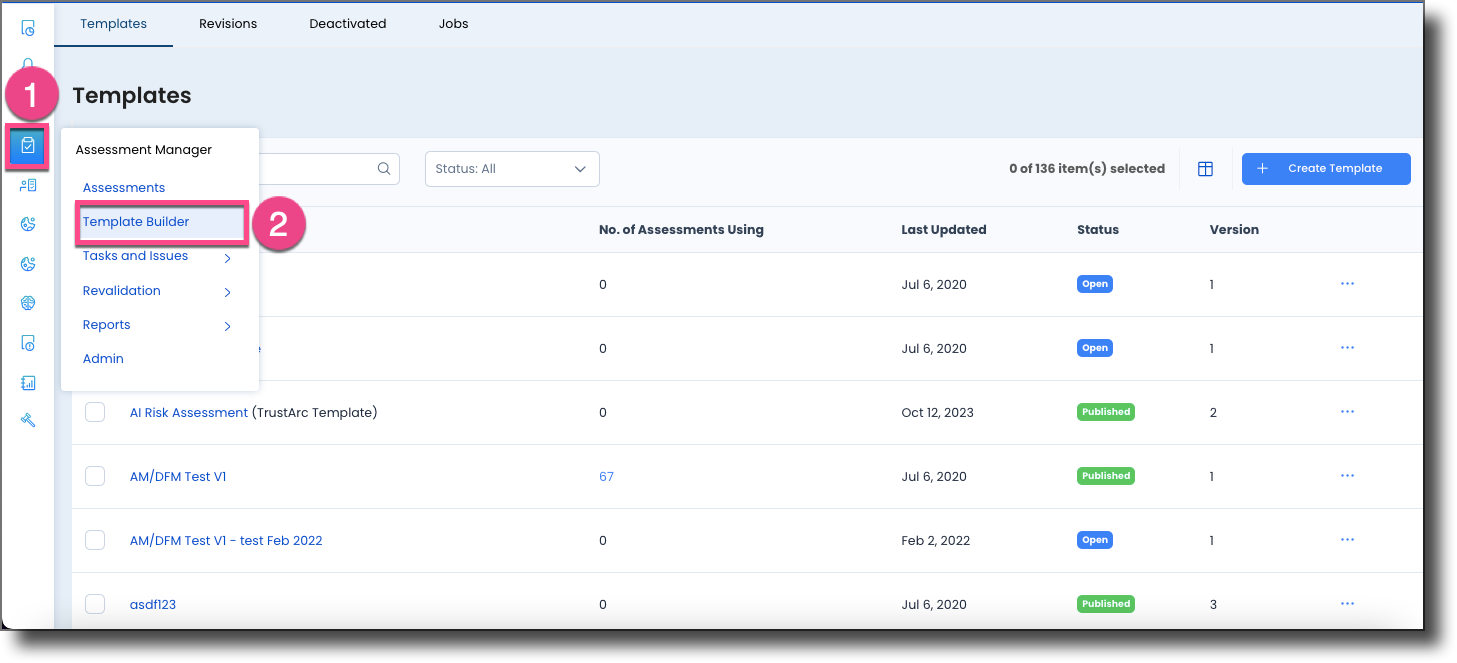Image resolution: width=1457 pixels, height=663 pixels.
Task: Click the gavel icon at sidebar bottom
Action: coord(28,419)
